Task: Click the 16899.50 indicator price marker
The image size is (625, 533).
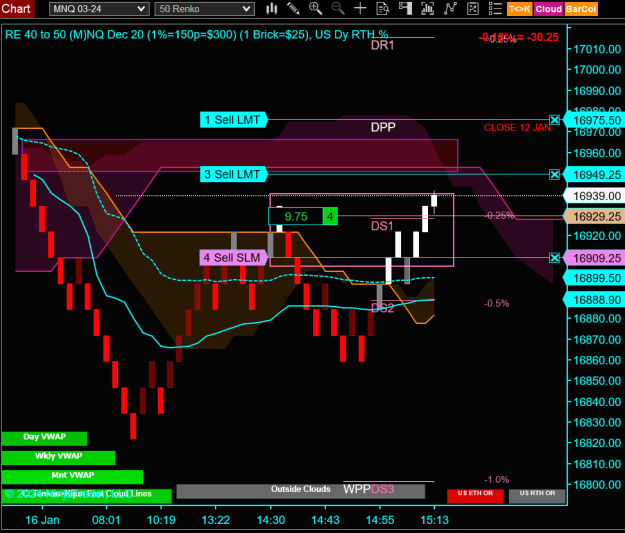Action: pyautogui.click(x=595, y=278)
